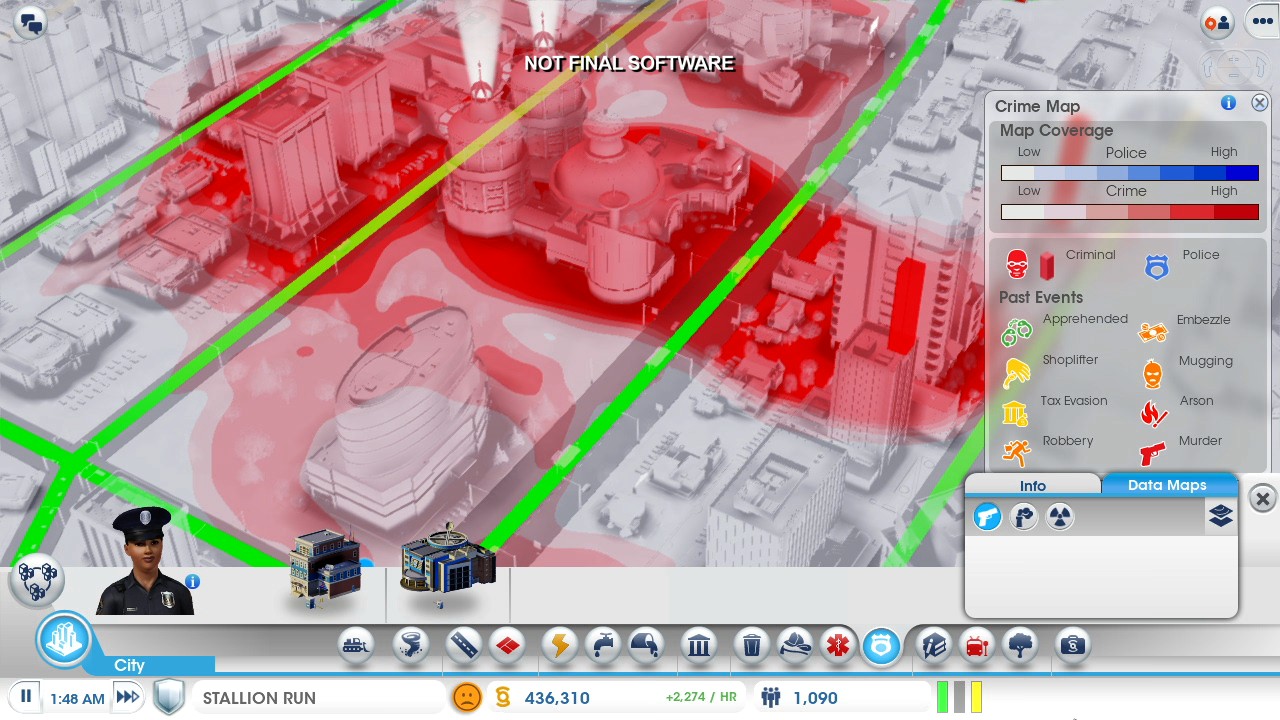Select the Police service toolbar icon
The width and height of the screenshot is (1280, 720).
click(x=881, y=645)
